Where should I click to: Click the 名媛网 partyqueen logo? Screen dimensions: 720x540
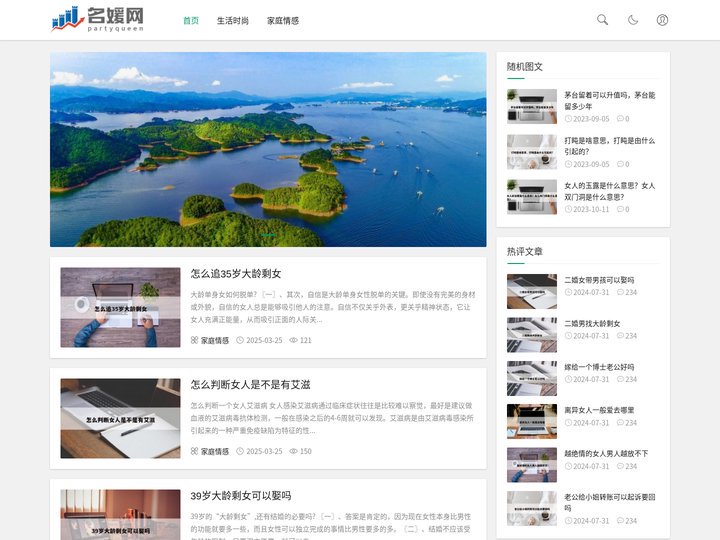98,19
